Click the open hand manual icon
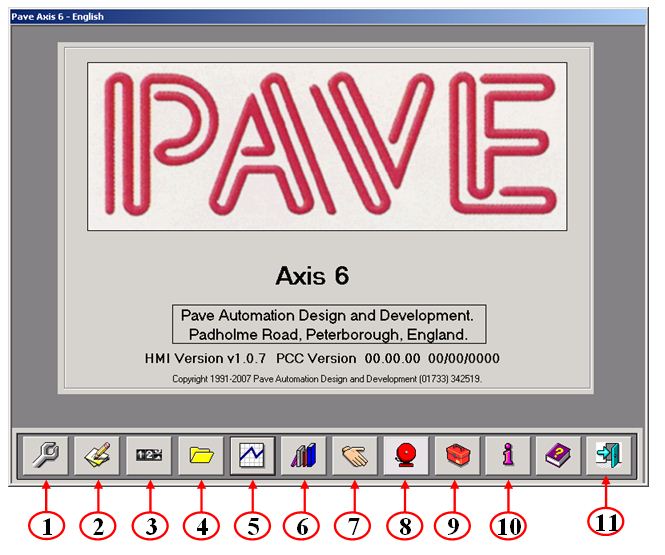This screenshot has width=665, height=555. point(355,456)
